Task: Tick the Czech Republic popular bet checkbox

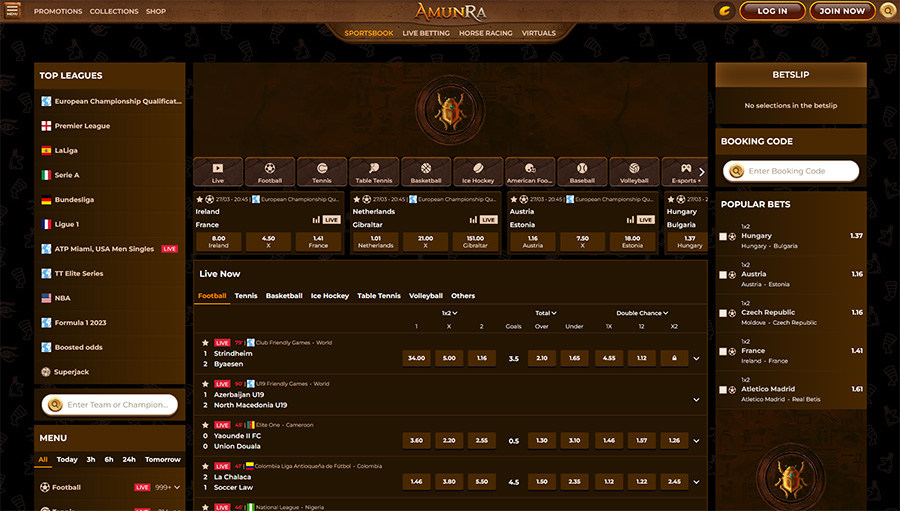Action: pos(723,313)
